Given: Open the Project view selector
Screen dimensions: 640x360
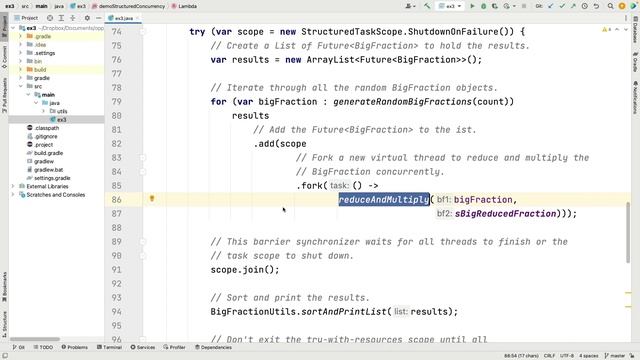Looking at the screenshot, I should 26,18.
